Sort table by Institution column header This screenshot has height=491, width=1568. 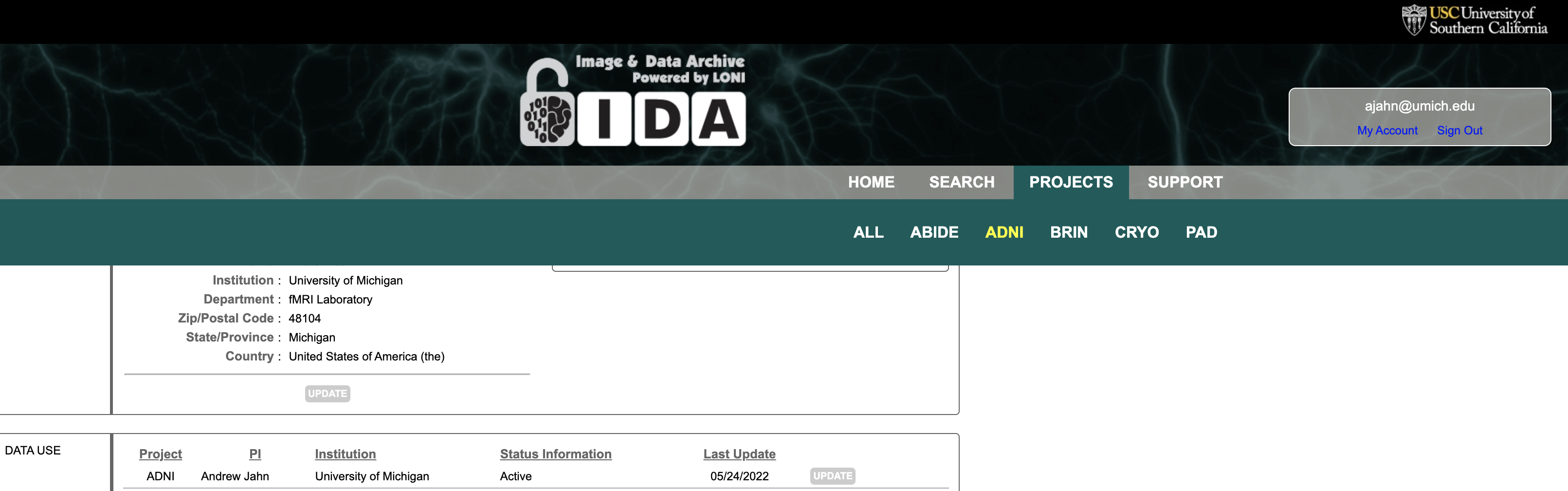345,454
